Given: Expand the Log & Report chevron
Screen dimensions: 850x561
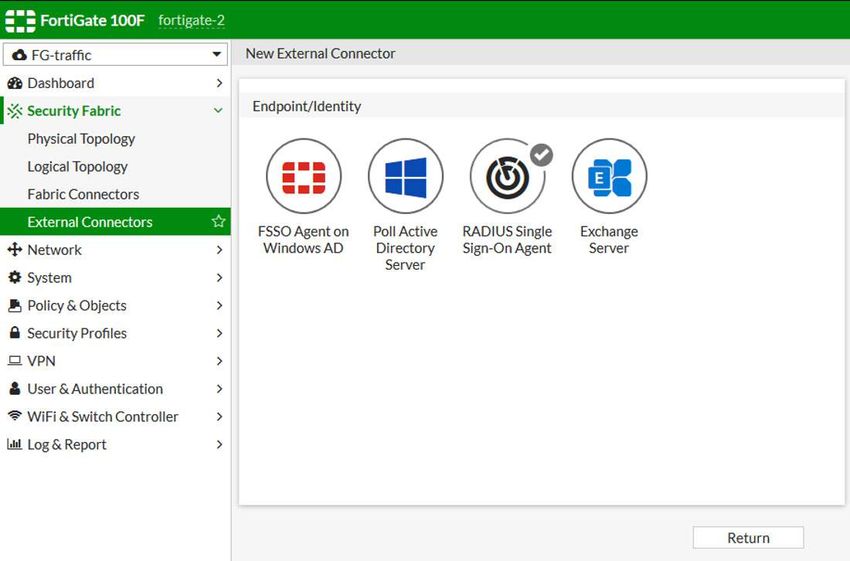Looking at the screenshot, I should pyautogui.click(x=219, y=444).
